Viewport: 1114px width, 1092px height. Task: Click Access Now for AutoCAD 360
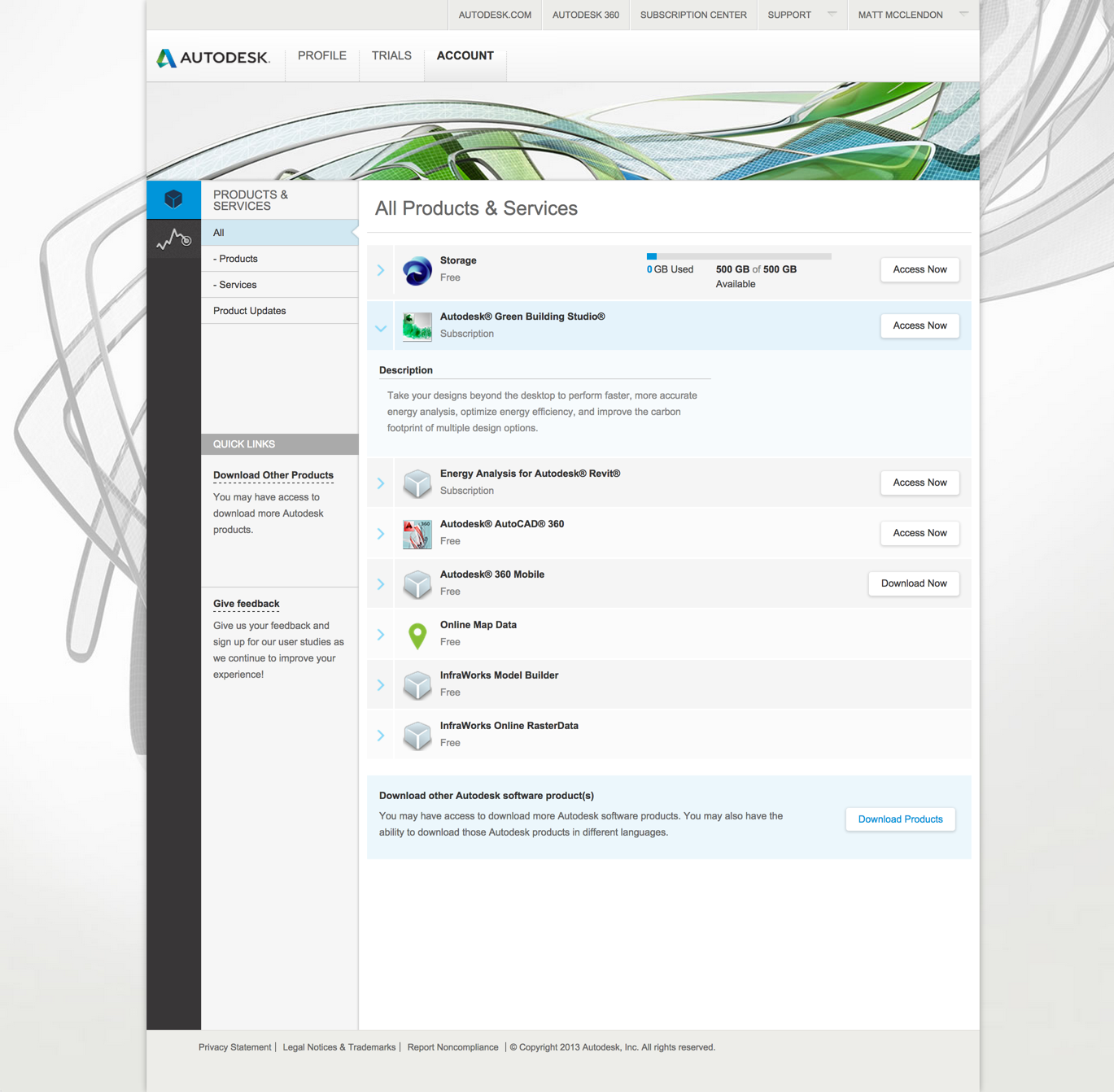click(x=920, y=533)
